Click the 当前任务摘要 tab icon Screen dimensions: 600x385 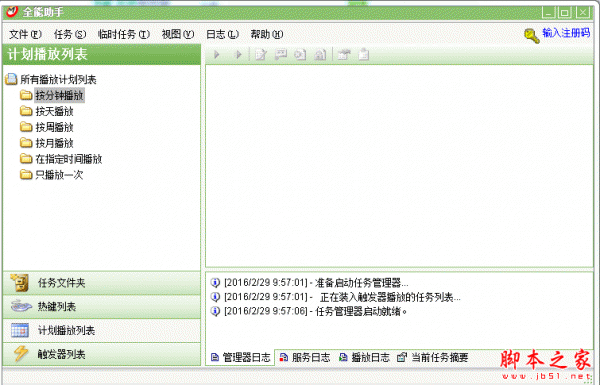coord(402,358)
